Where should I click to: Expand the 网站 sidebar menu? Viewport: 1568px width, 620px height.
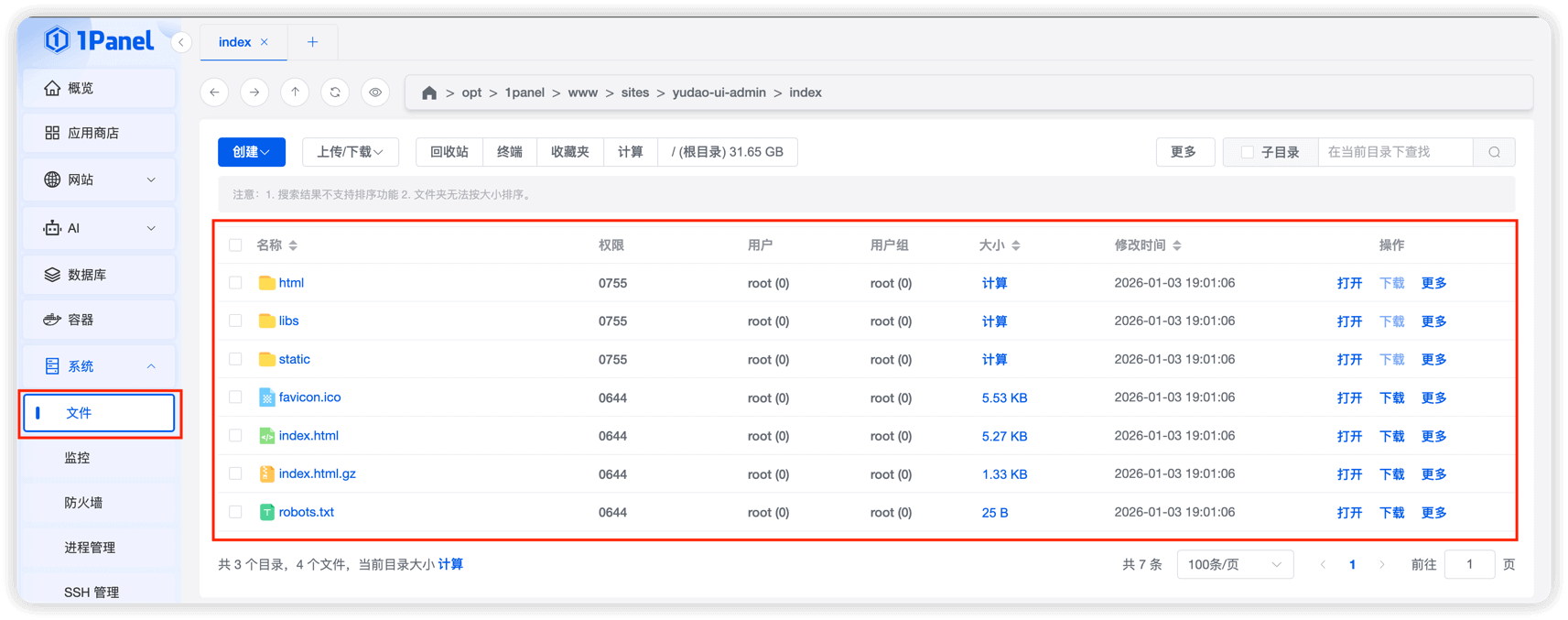[x=99, y=179]
